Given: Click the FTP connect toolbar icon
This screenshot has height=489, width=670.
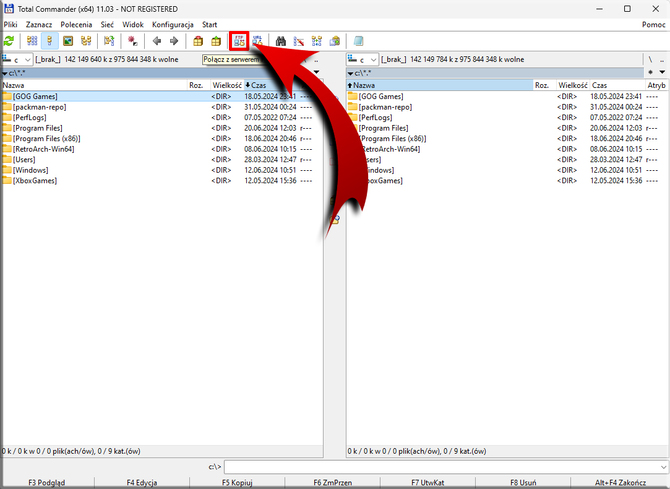Looking at the screenshot, I should click(x=239, y=41).
